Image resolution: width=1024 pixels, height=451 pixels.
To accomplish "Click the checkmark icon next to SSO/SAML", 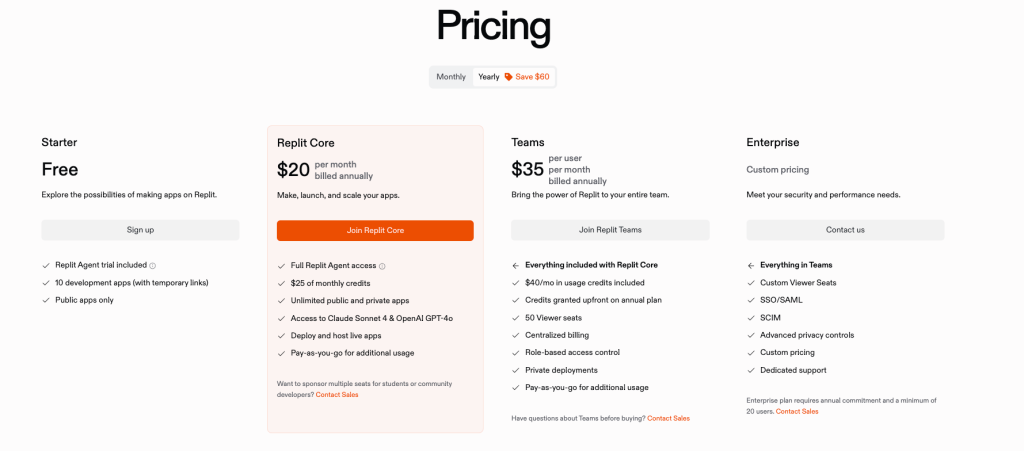I will 751,300.
